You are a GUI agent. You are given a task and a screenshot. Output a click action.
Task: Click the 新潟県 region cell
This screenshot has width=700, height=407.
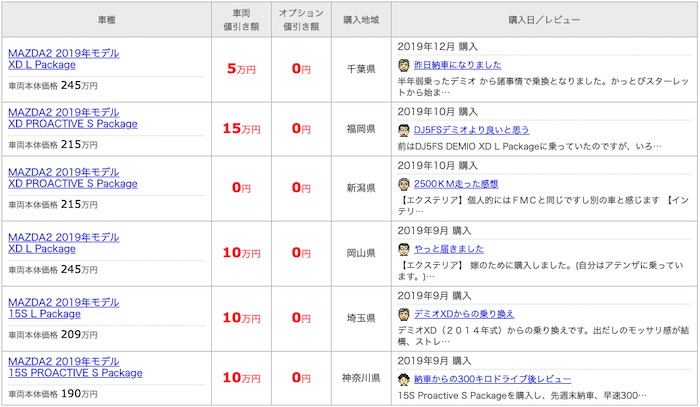click(x=361, y=188)
